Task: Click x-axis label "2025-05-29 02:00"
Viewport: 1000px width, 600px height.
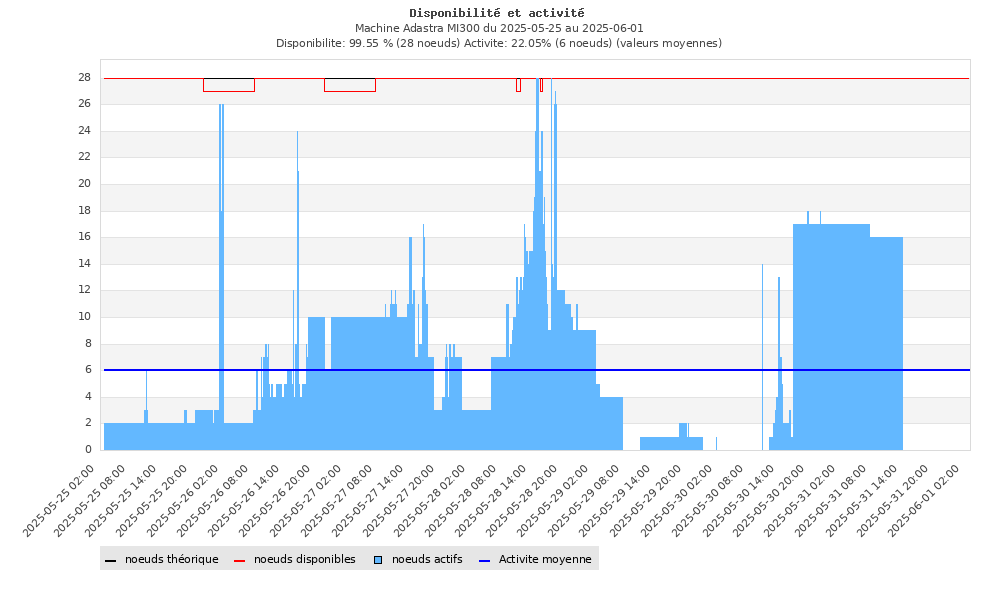Action: (553, 501)
